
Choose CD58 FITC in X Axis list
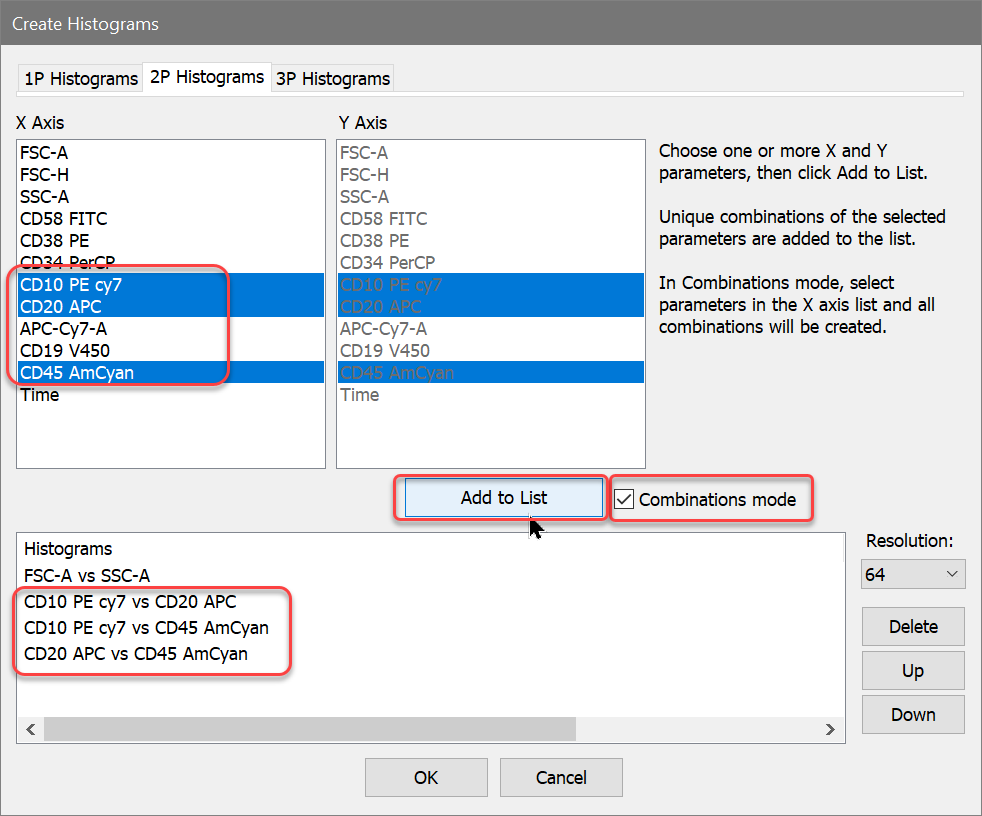[64, 219]
